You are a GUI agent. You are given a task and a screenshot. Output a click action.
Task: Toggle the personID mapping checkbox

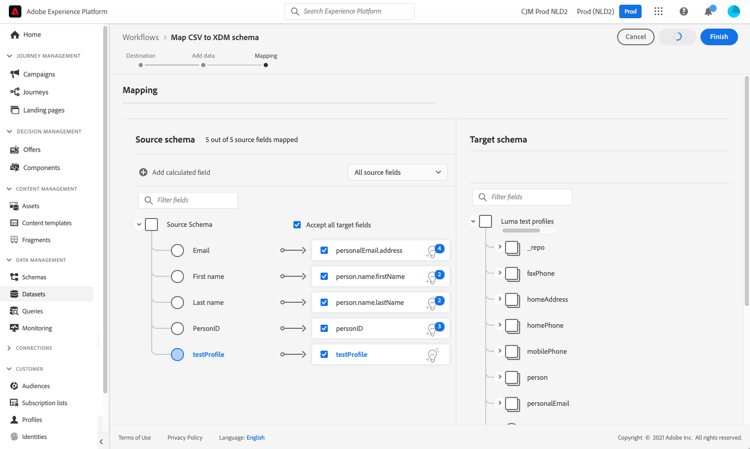[324, 328]
